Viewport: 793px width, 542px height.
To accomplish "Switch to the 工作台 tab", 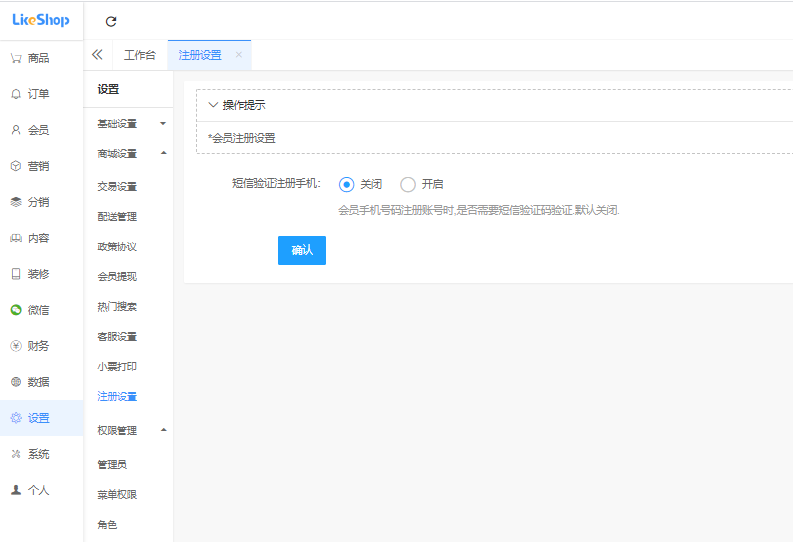I will [x=140, y=55].
